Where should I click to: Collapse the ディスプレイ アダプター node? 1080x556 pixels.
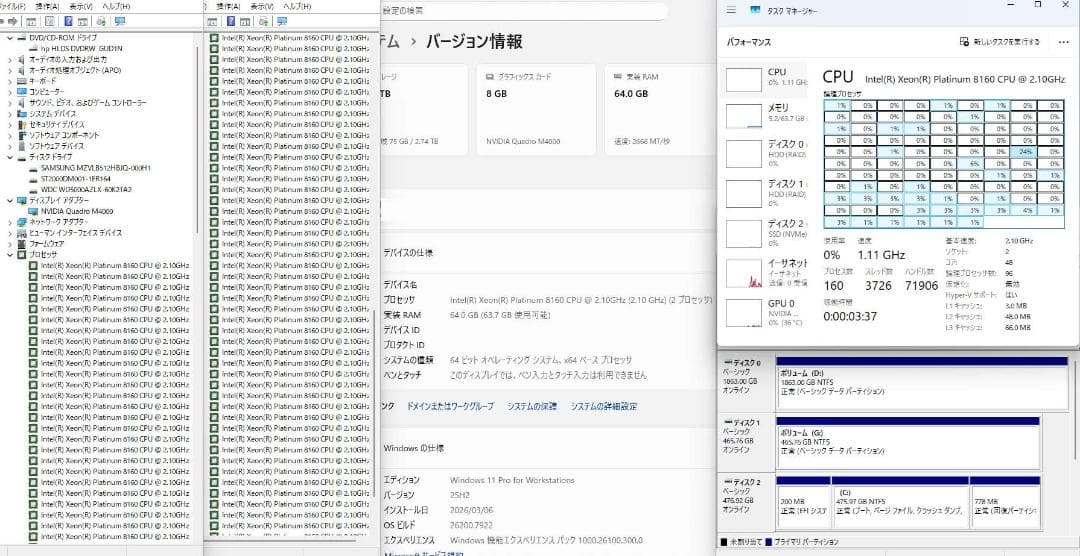click(10, 200)
